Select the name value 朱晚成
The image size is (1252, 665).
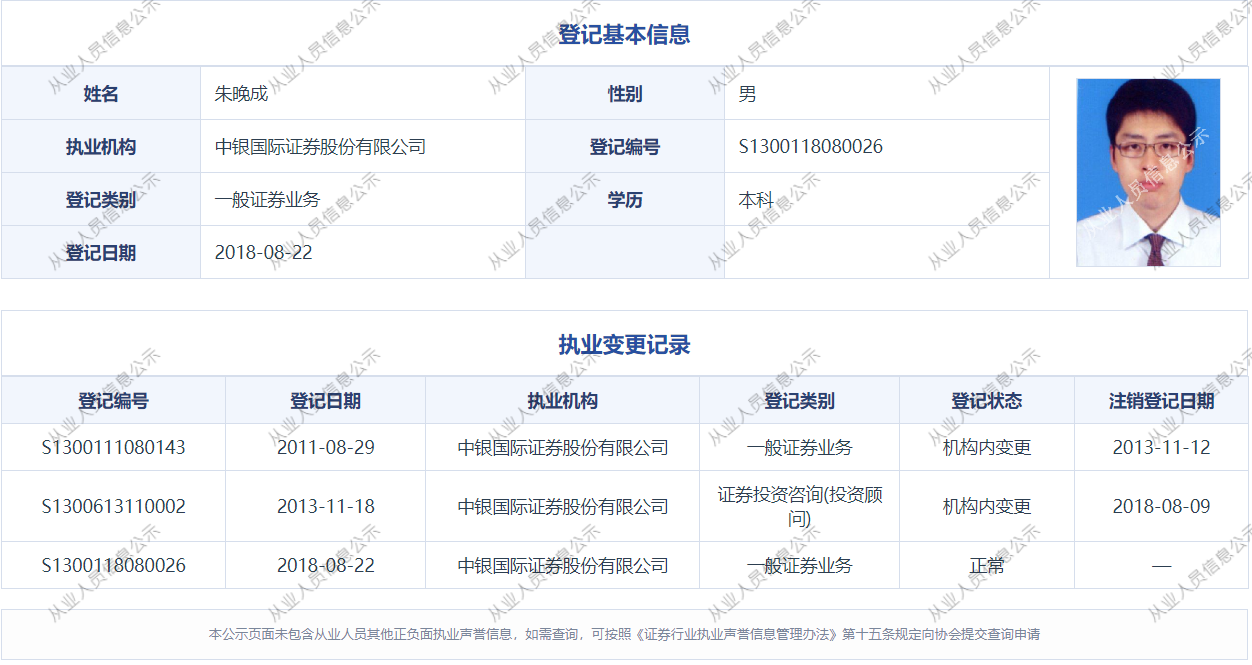[242, 94]
